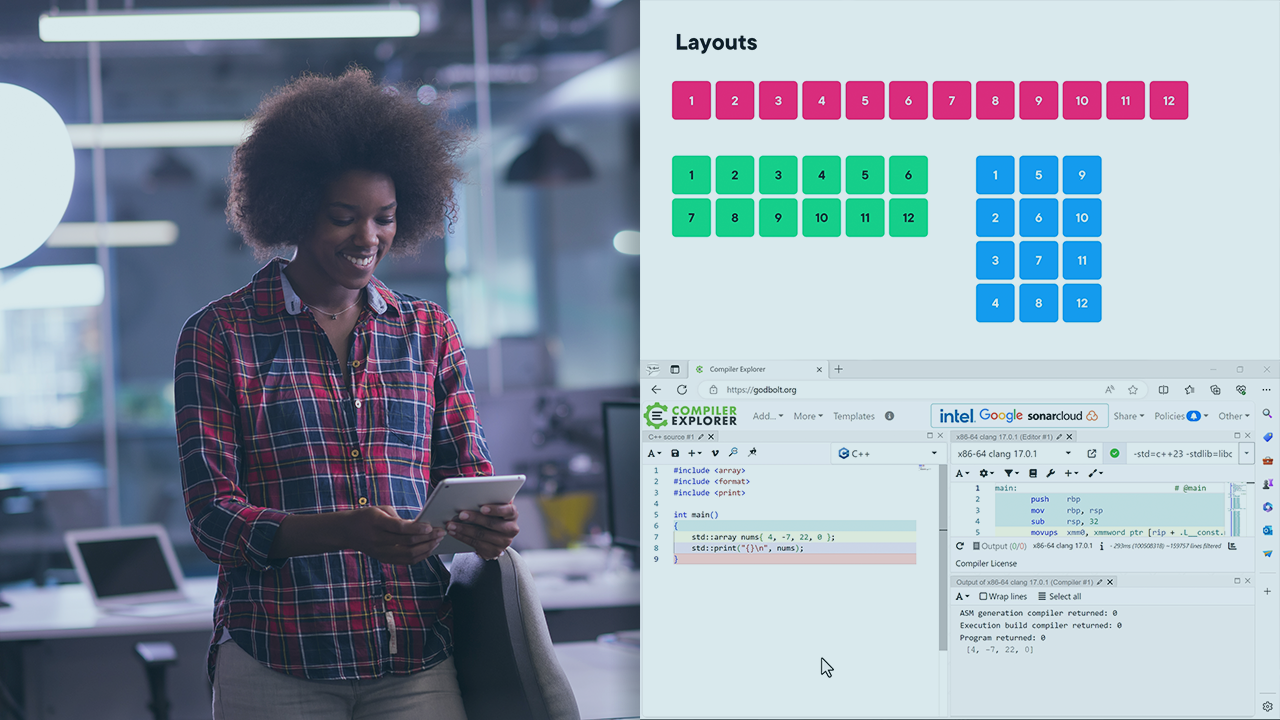Click the save source code icon

(x=675, y=453)
